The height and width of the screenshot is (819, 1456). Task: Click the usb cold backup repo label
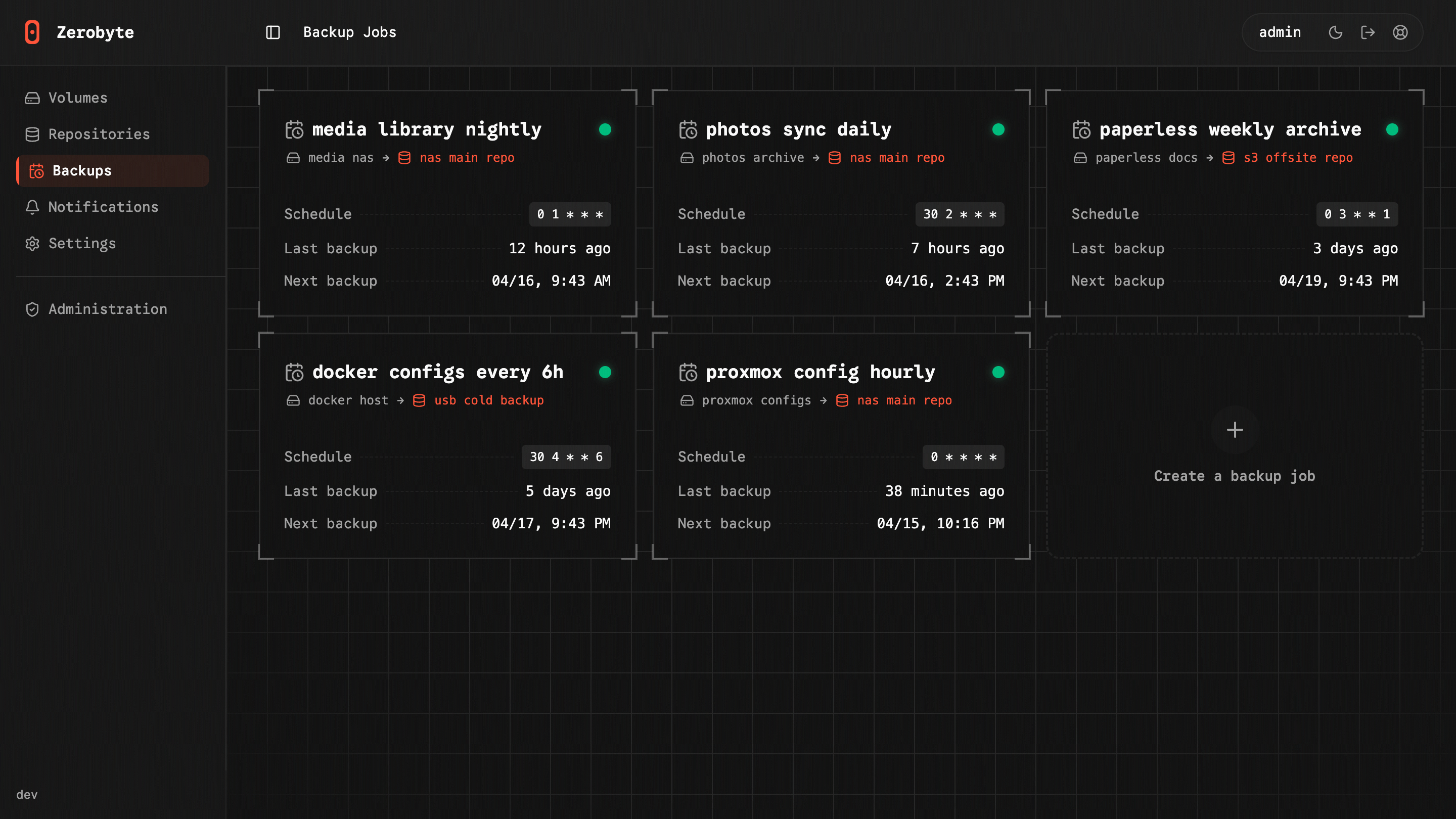489,400
